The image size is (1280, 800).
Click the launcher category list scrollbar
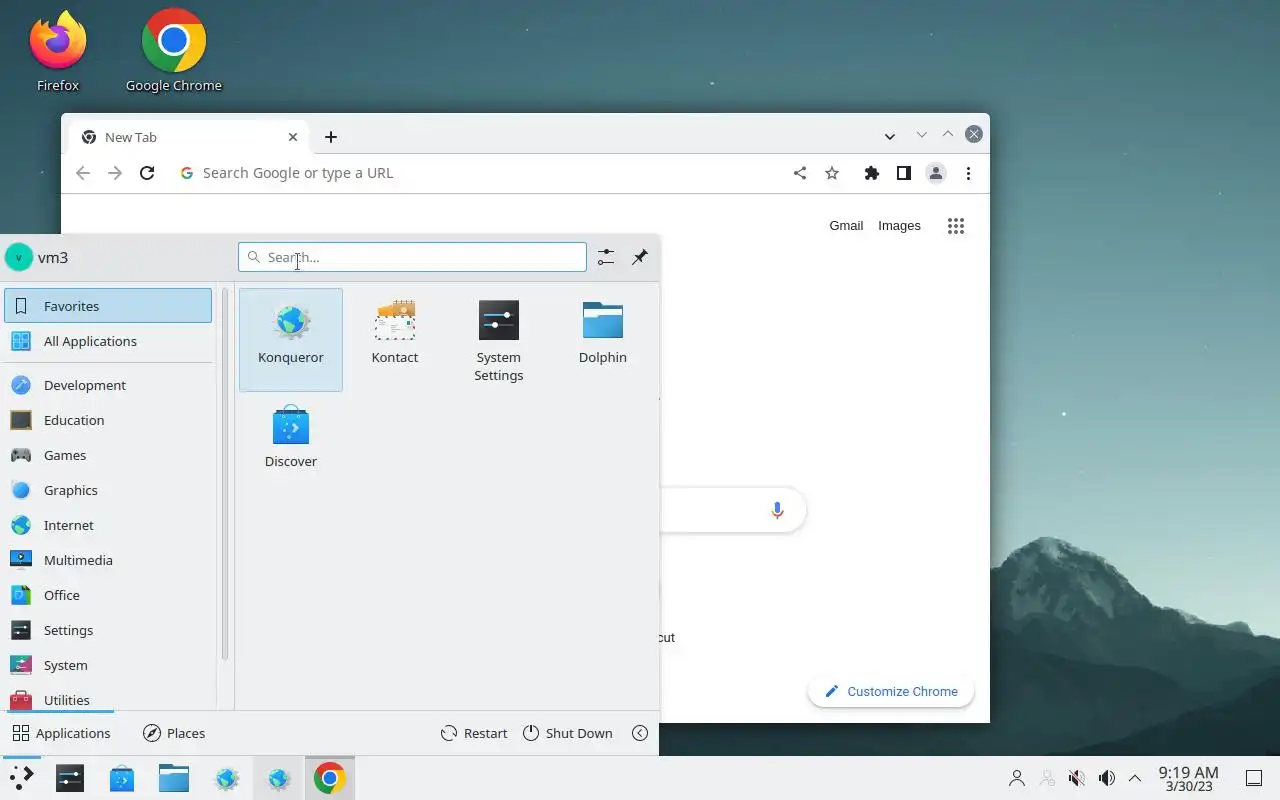click(x=225, y=475)
